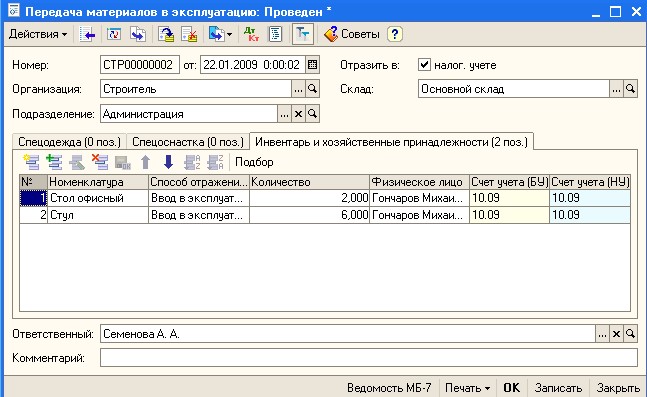
Task: Open the go-to related documents dropdown
Action: [220, 34]
